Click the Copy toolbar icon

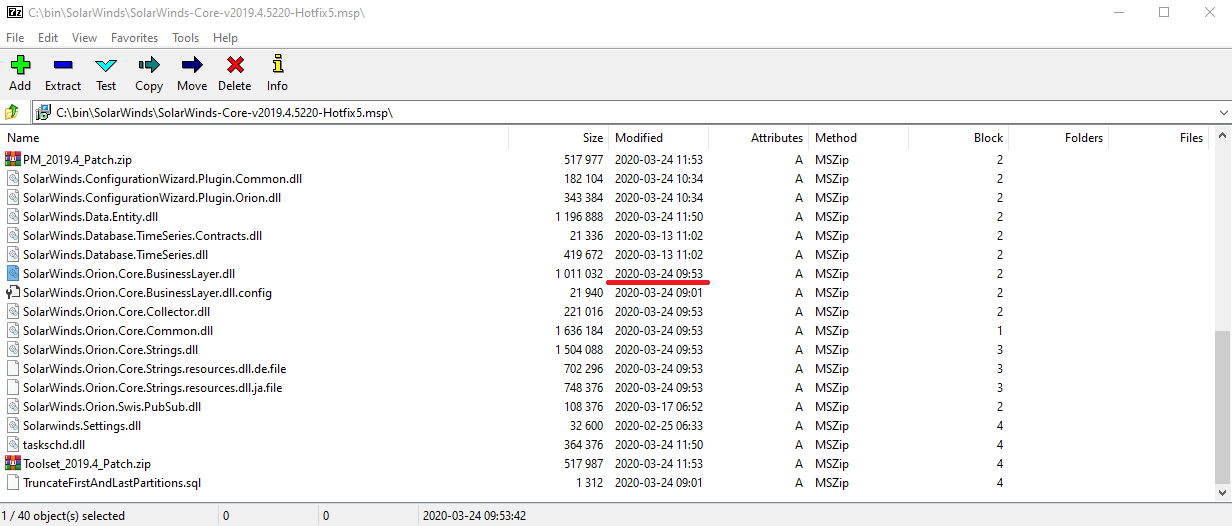[x=149, y=65]
